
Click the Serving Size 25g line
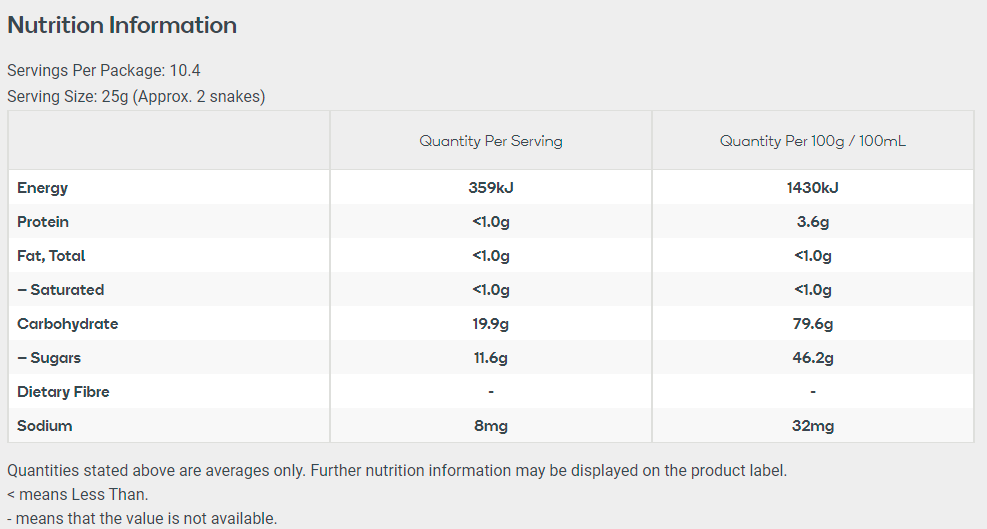pos(136,96)
